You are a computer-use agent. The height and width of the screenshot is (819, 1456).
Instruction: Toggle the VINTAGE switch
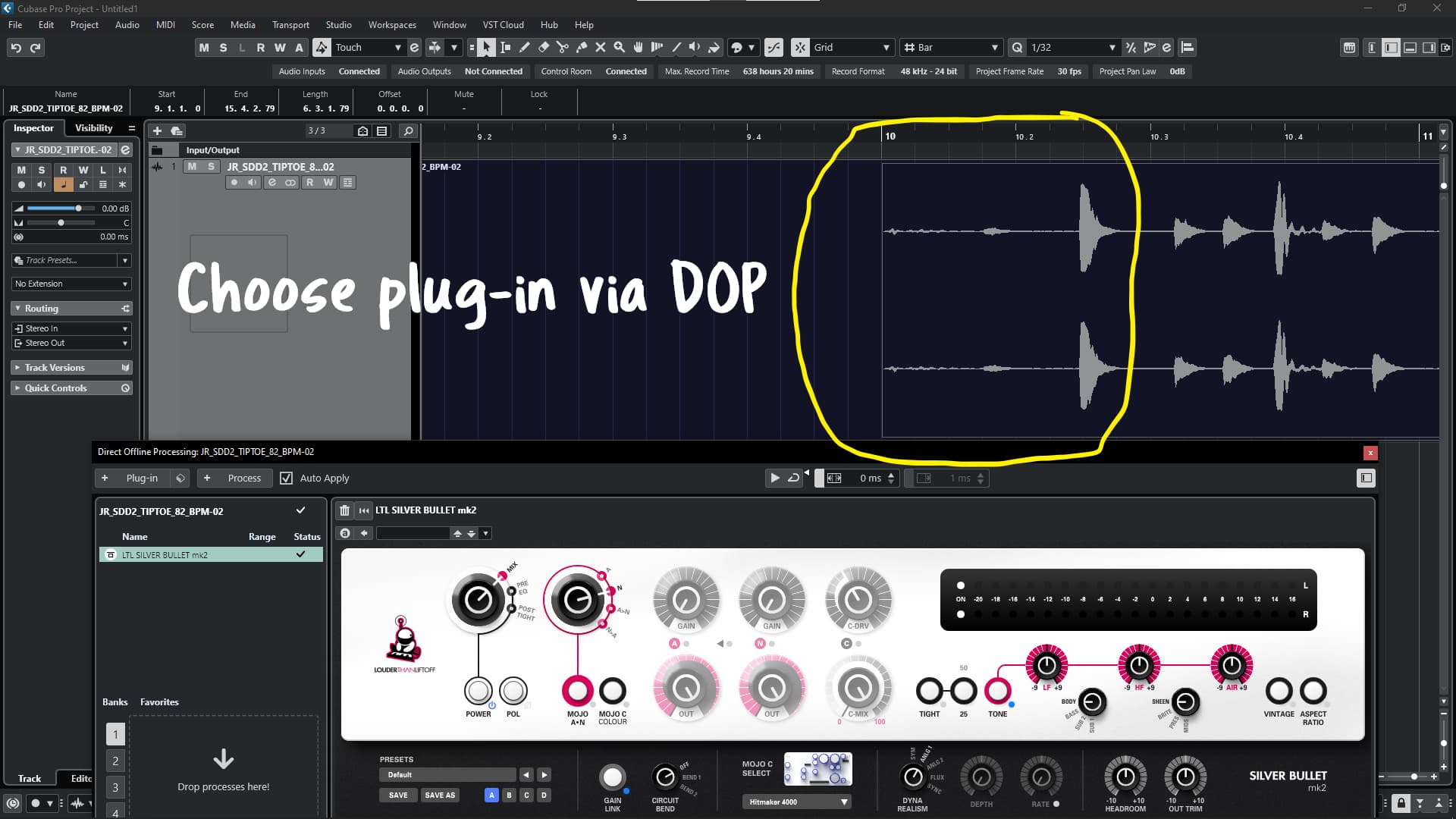coord(1279,691)
